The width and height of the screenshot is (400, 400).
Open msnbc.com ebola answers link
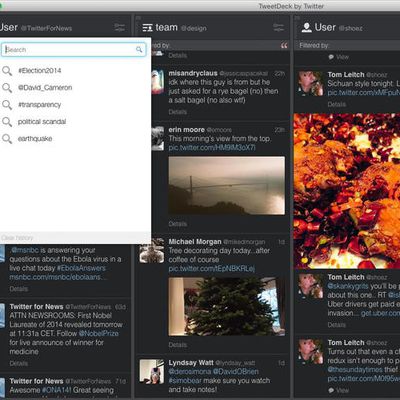tap(58, 277)
